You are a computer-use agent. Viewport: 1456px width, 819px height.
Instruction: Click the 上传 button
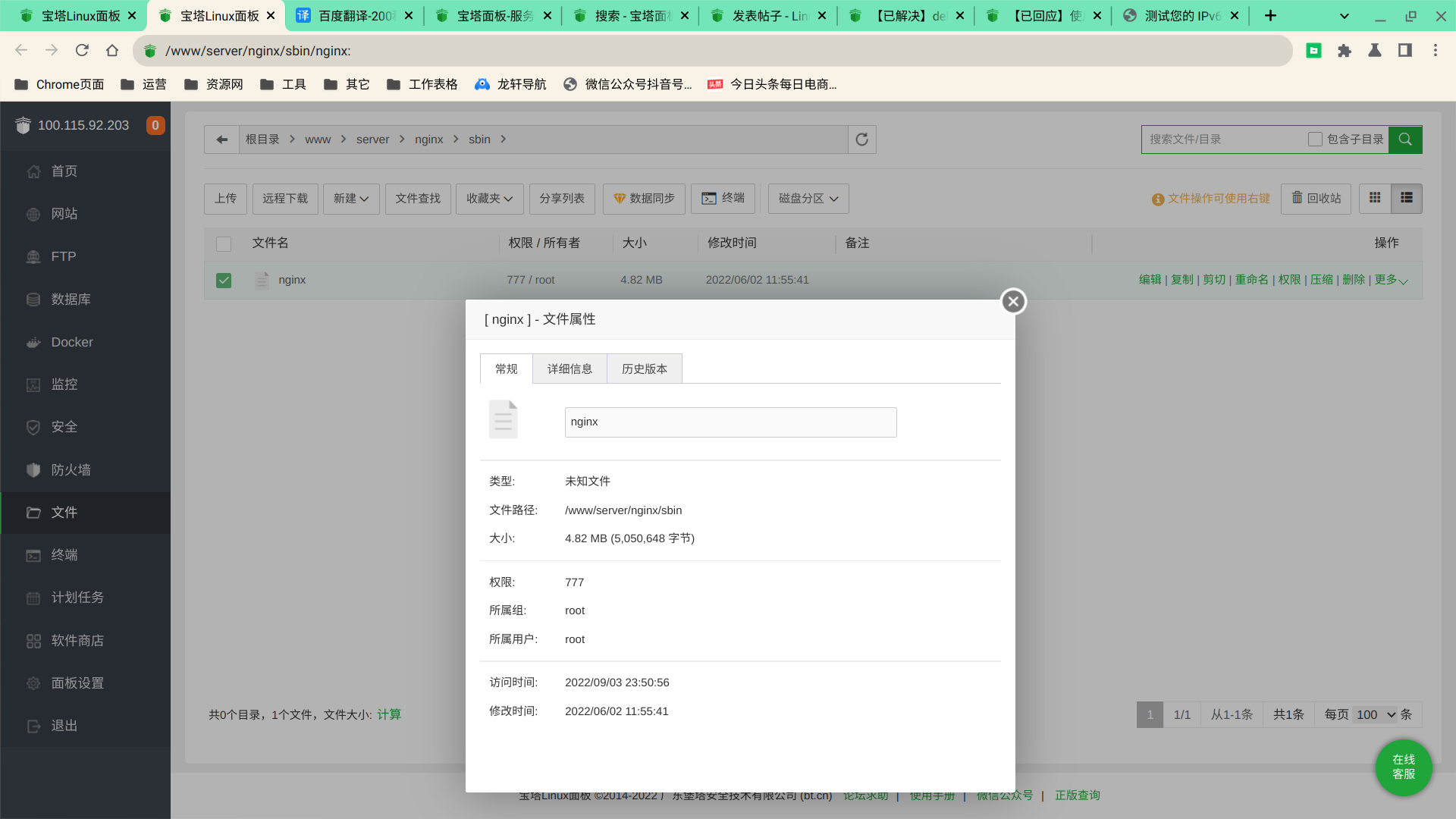(225, 199)
